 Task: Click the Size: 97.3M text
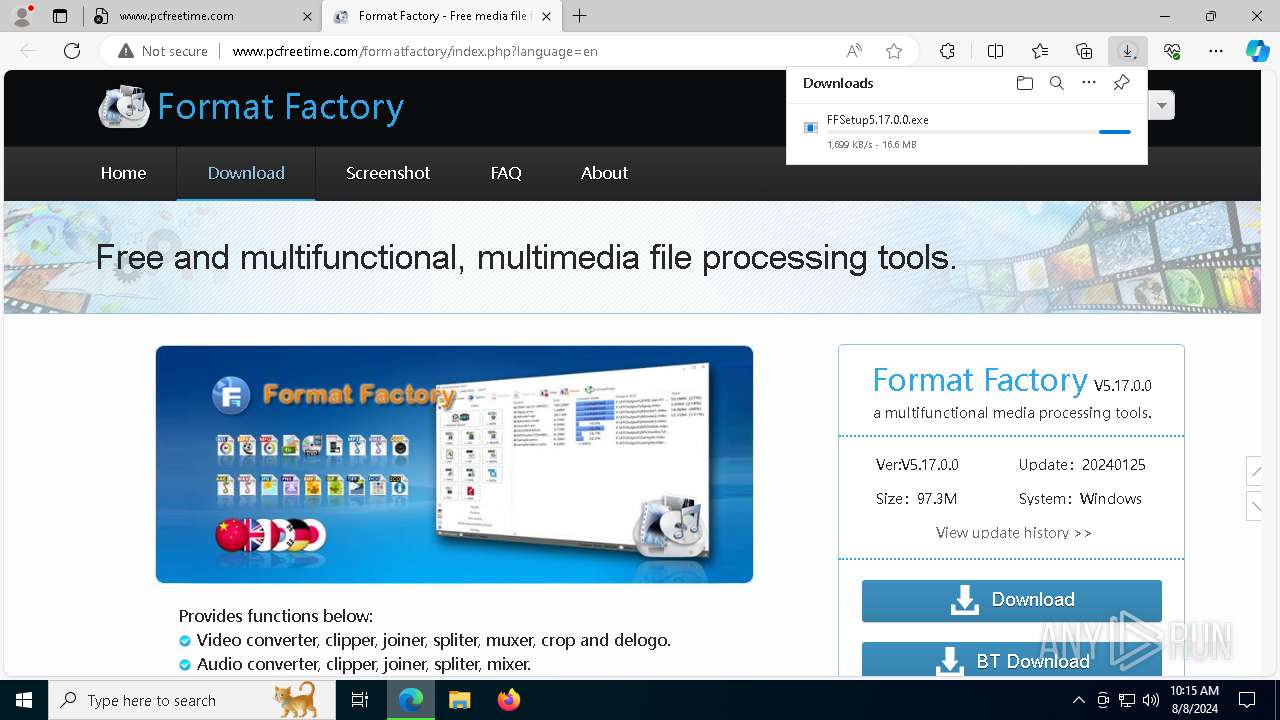click(x=916, y=499)
